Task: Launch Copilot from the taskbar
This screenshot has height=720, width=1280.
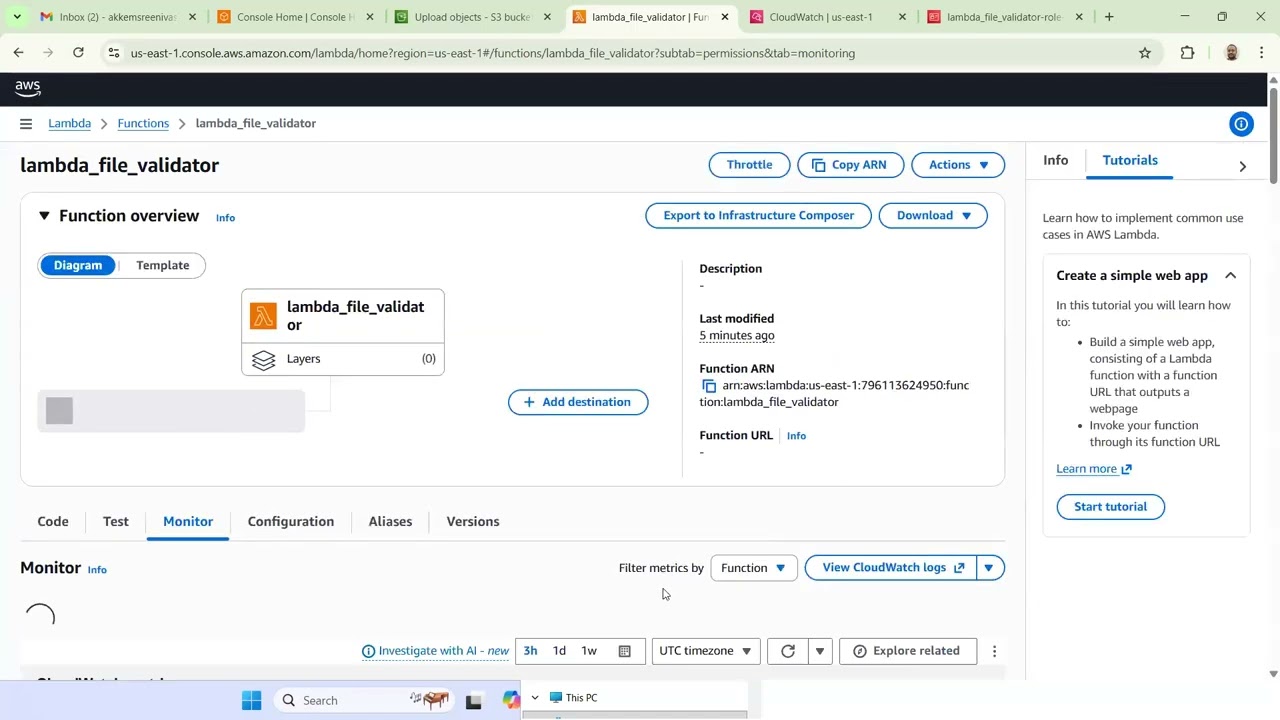Action: coord(511,700)
